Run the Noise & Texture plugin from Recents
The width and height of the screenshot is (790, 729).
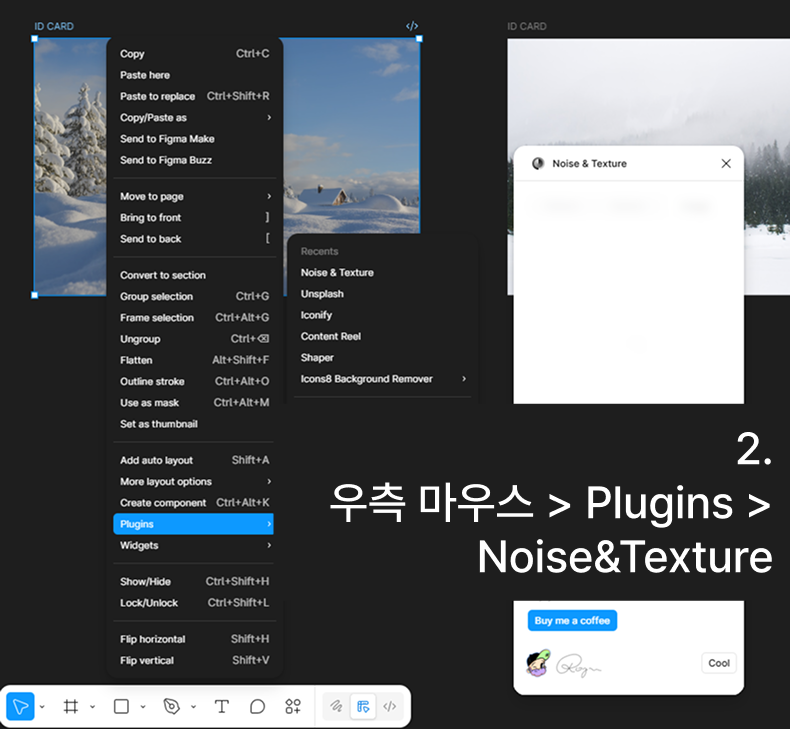pos(383,272)
